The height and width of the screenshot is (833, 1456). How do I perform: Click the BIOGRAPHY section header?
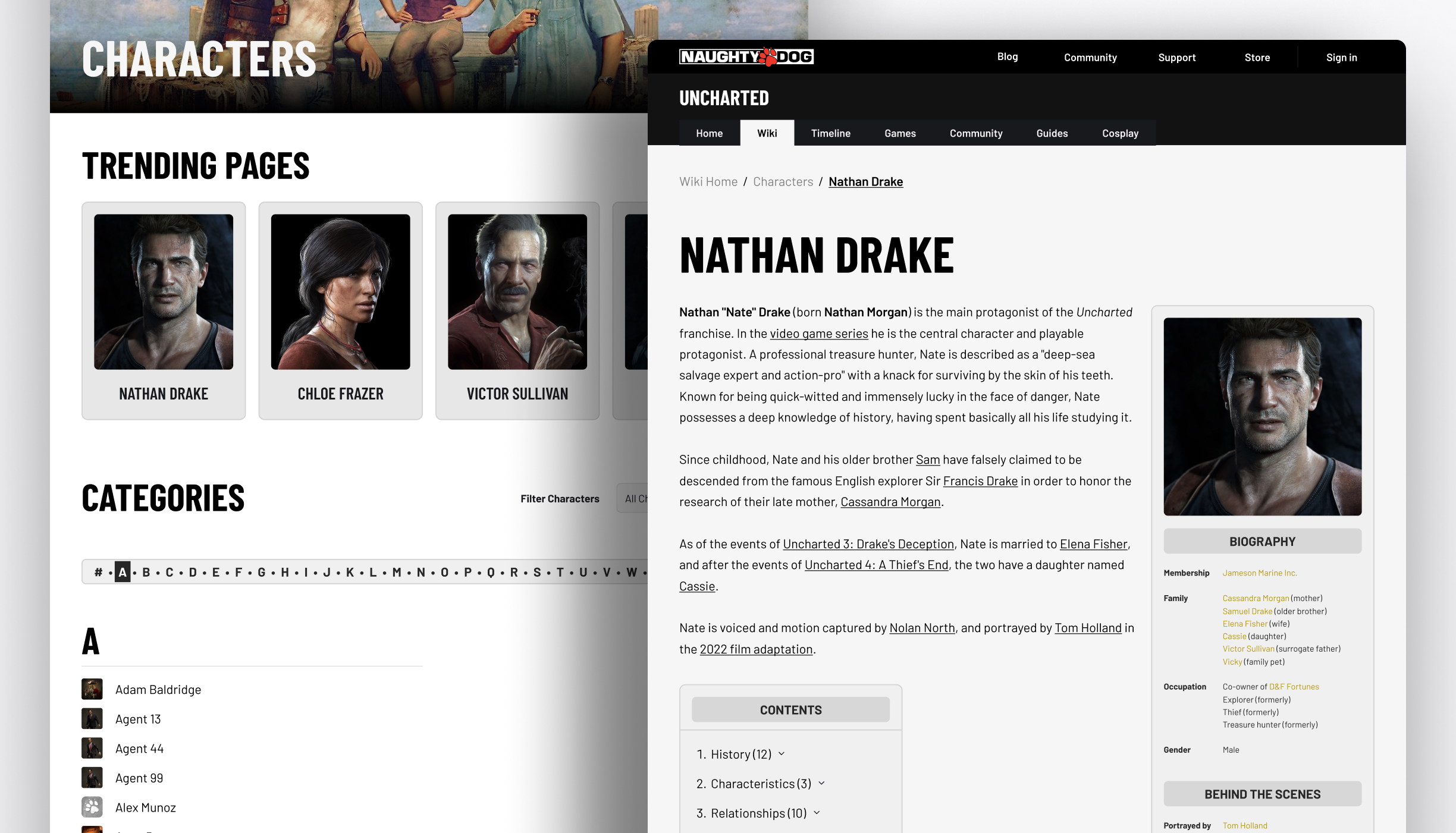[1263, 542]
